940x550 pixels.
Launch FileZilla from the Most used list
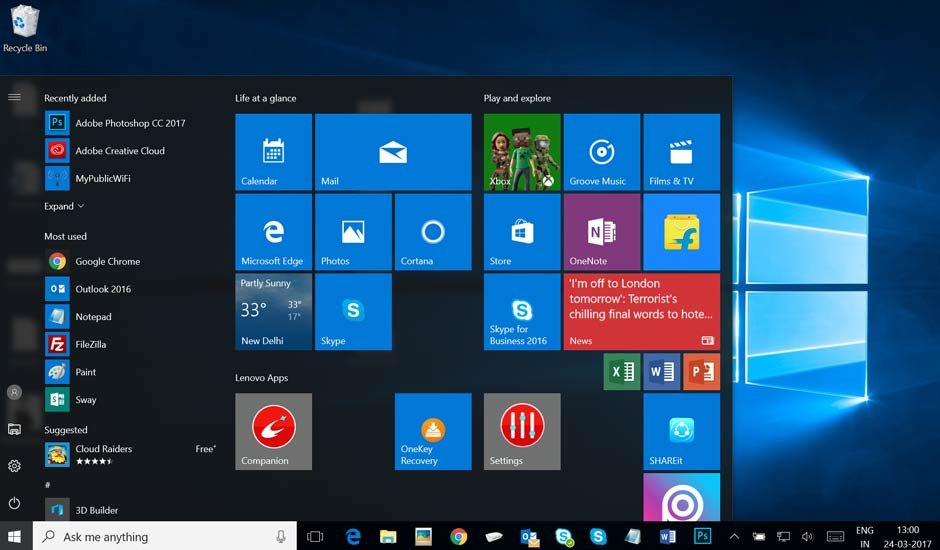pos(129,344)
